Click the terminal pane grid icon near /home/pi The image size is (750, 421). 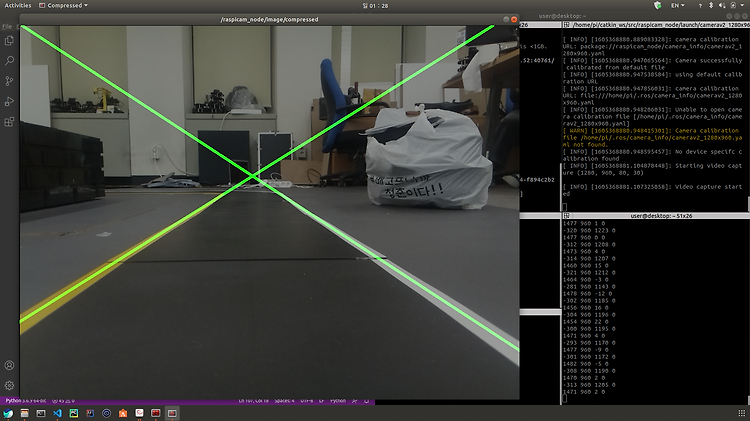566,24
